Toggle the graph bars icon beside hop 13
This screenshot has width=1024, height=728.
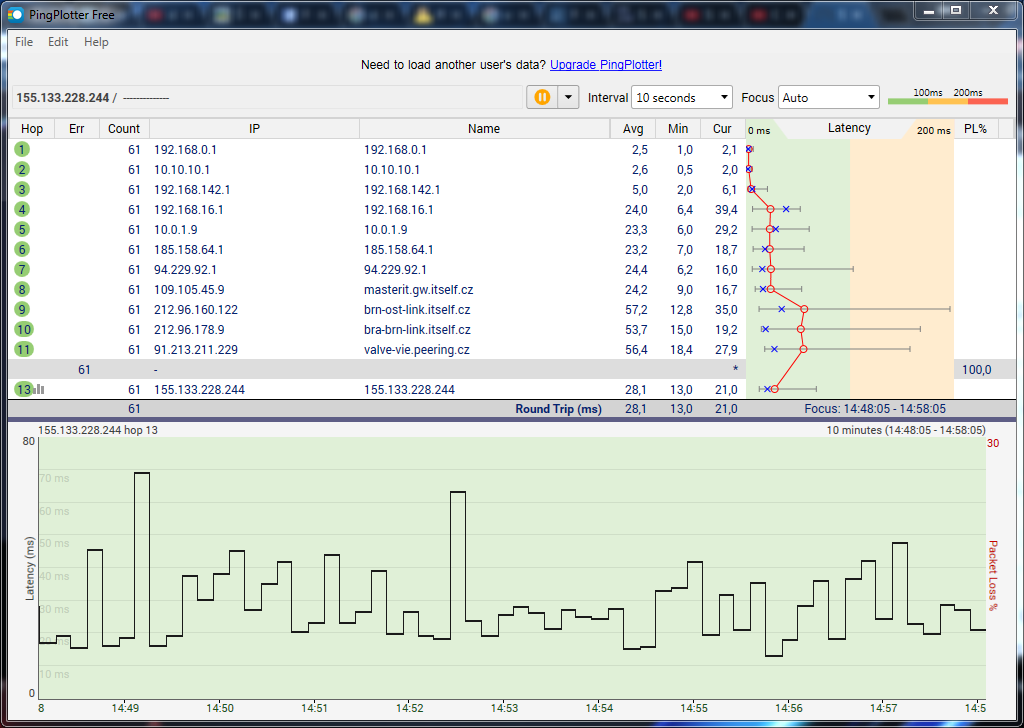[39, 389]
